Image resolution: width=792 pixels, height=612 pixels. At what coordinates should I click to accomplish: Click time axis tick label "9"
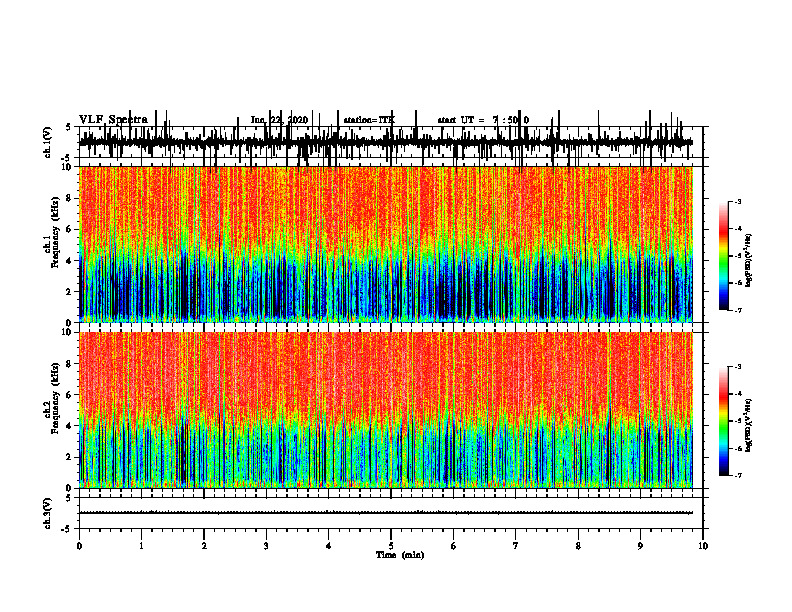click(x=640, y=546)
